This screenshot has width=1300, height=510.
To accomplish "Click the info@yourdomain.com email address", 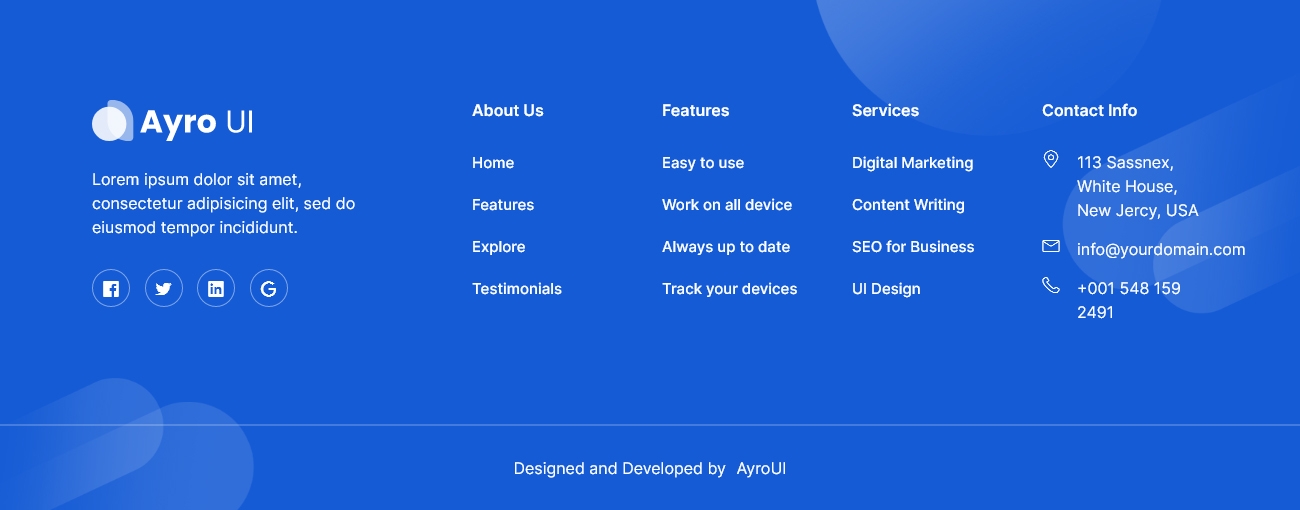I will click(1161, 250).
